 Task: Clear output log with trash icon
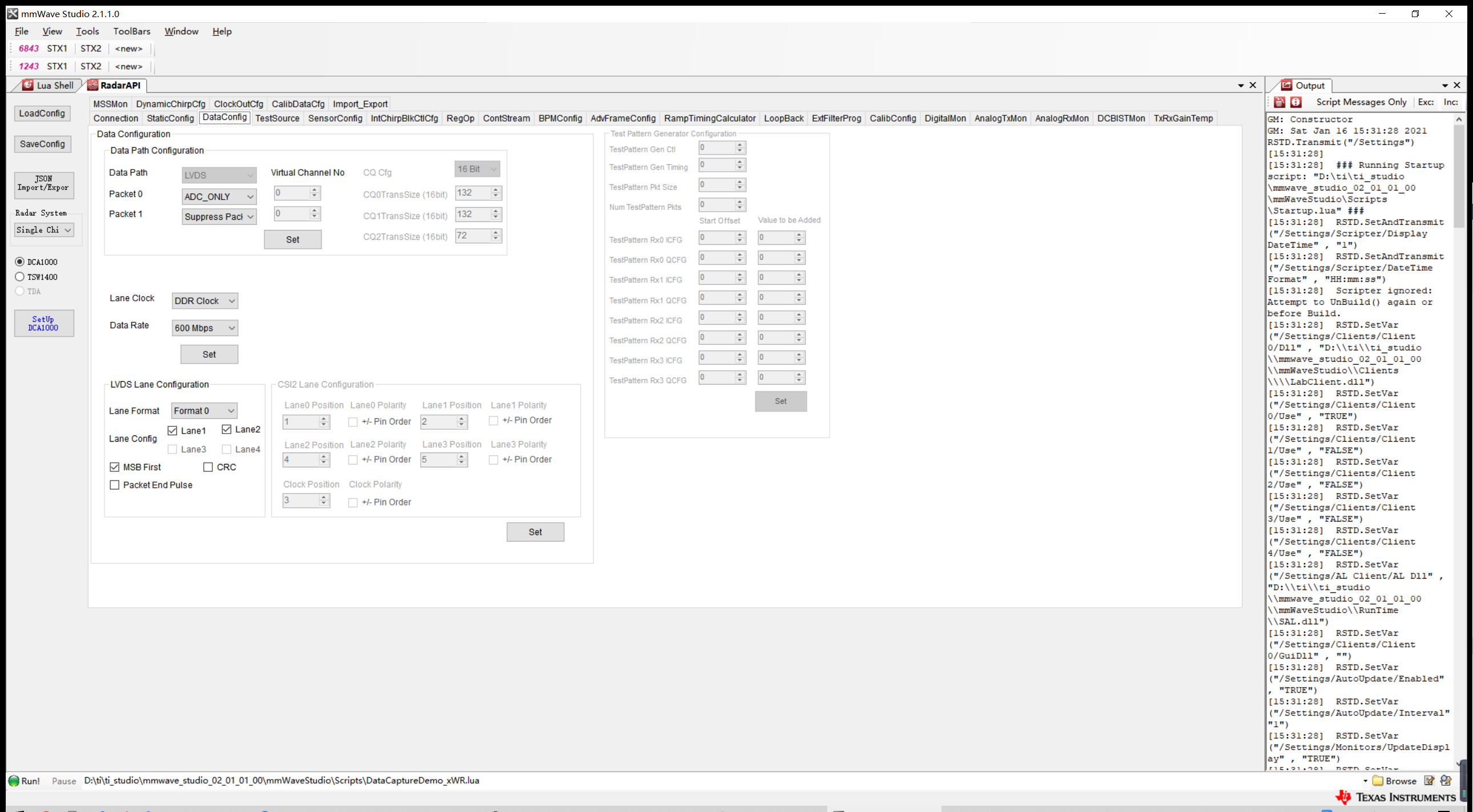[x=1279, y=102]
